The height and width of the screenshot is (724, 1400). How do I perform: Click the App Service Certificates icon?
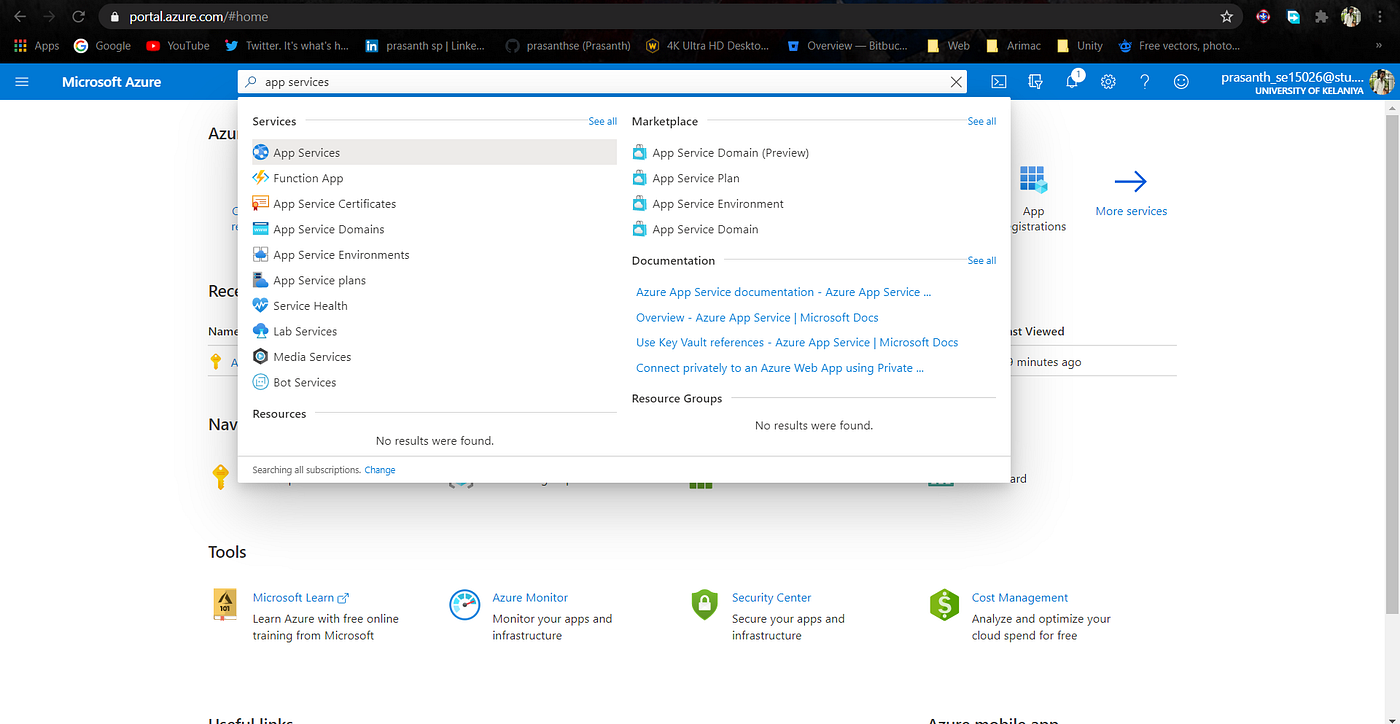pos(260,203)
